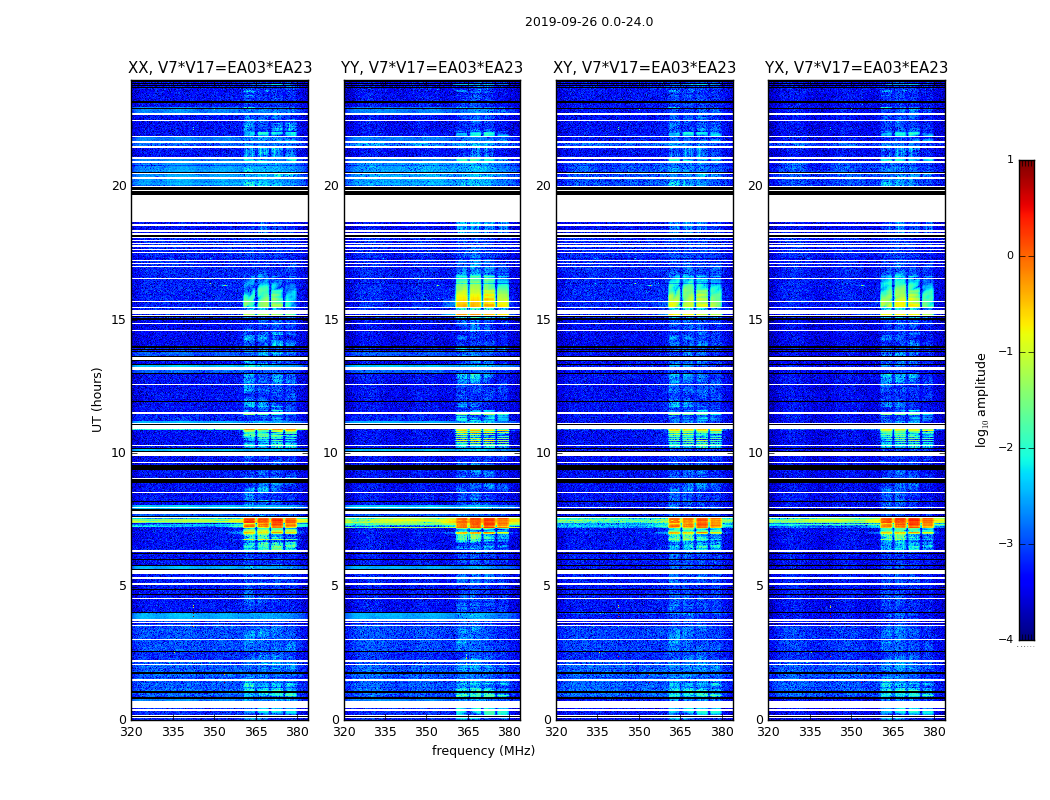Pick the yellow region of the colorbar
This screenshot has height=800, width=1050.
tap(1026, 330)
